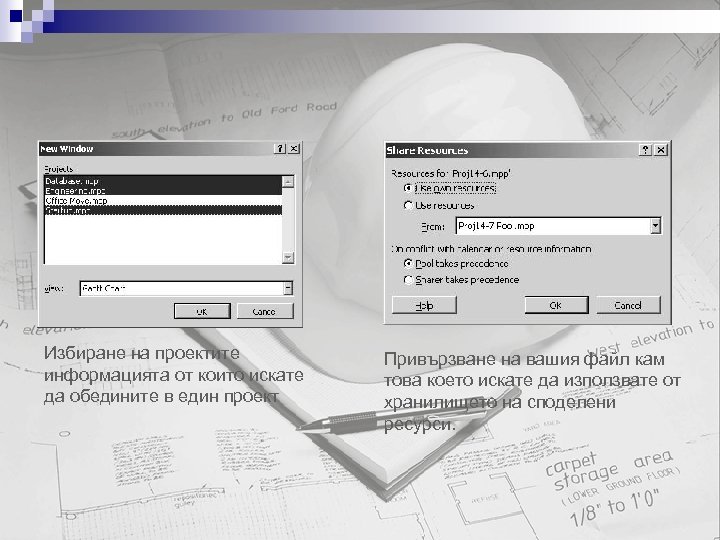Click Cancel in Share Resources dialog
The image size is (720, 540).
pos(628,305)
